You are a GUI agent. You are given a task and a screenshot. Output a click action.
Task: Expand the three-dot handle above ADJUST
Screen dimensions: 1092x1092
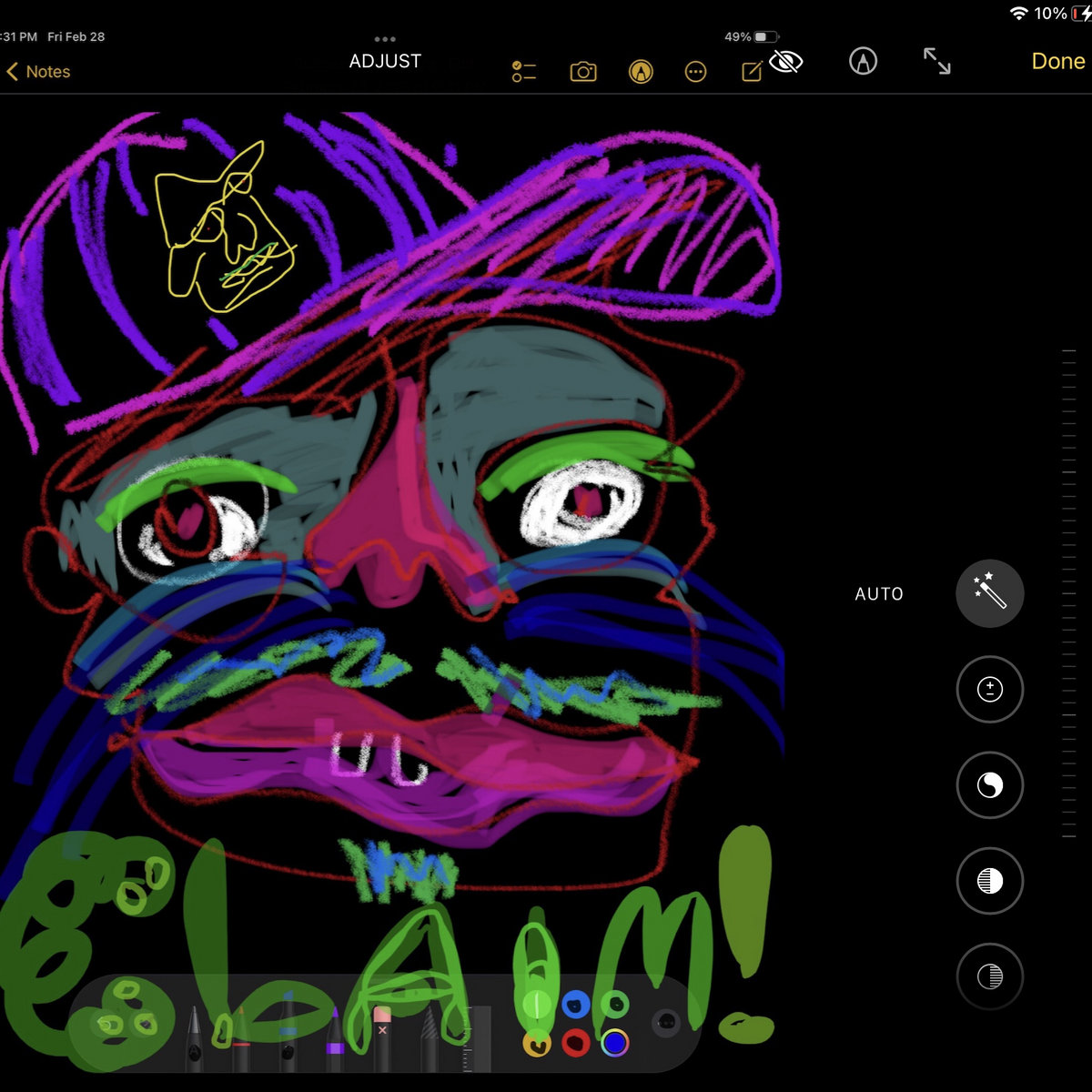tap(385, 39)
